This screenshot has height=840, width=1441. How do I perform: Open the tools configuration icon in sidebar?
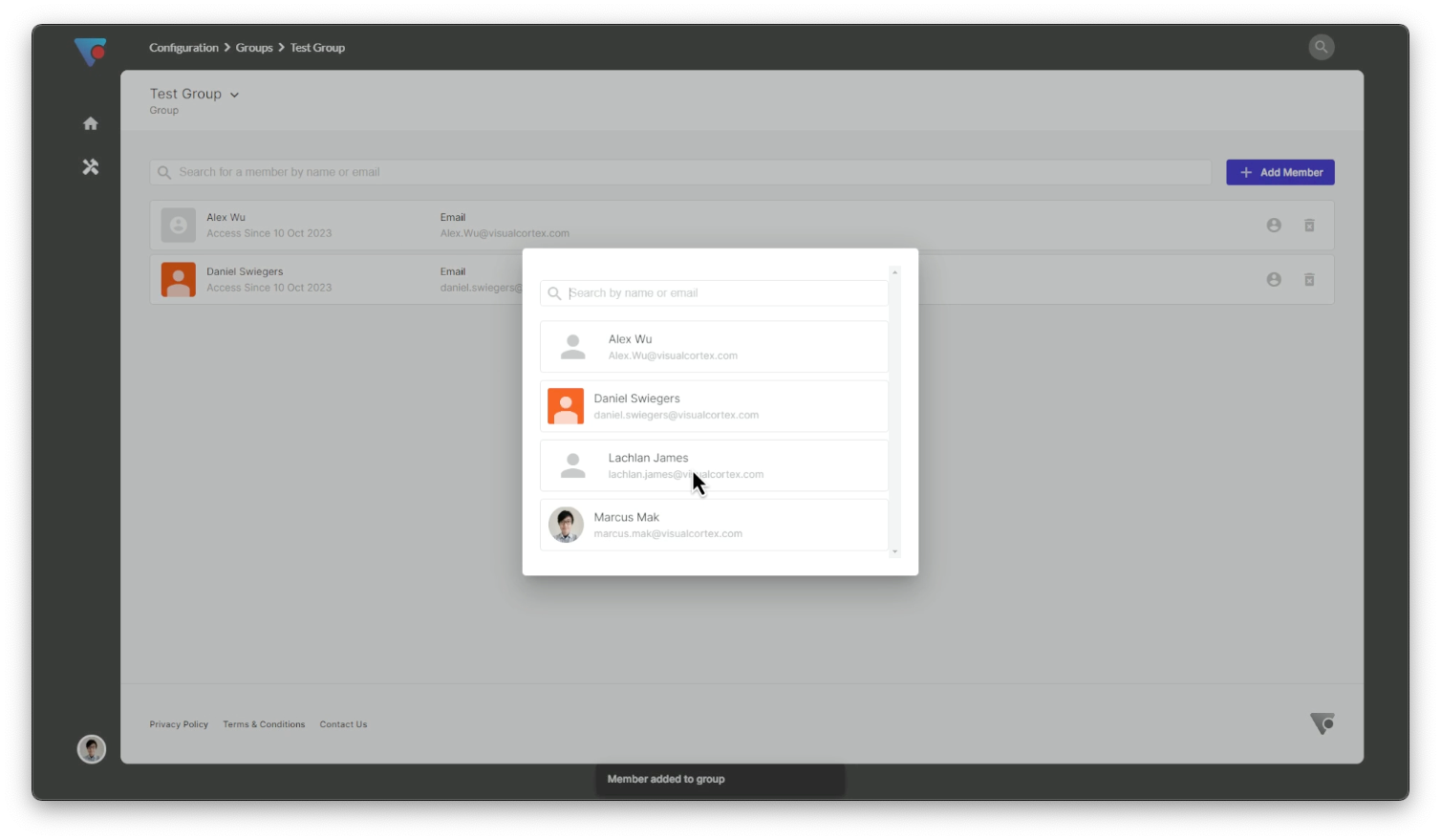(x=91, y=167)
